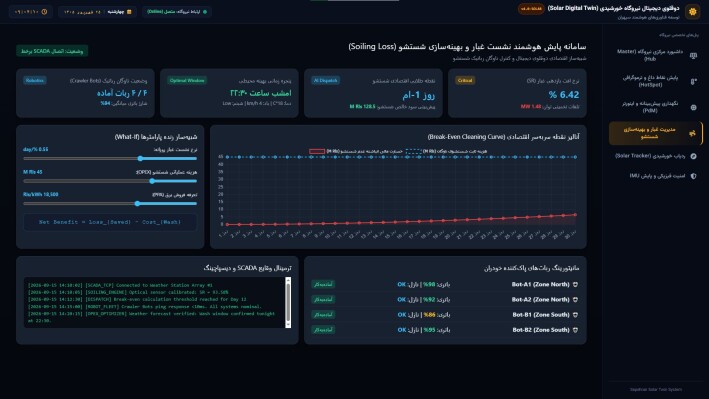Click the SCADA connection status badge
The height and width of the screenshot is (399, 709).
click(52, 51)
